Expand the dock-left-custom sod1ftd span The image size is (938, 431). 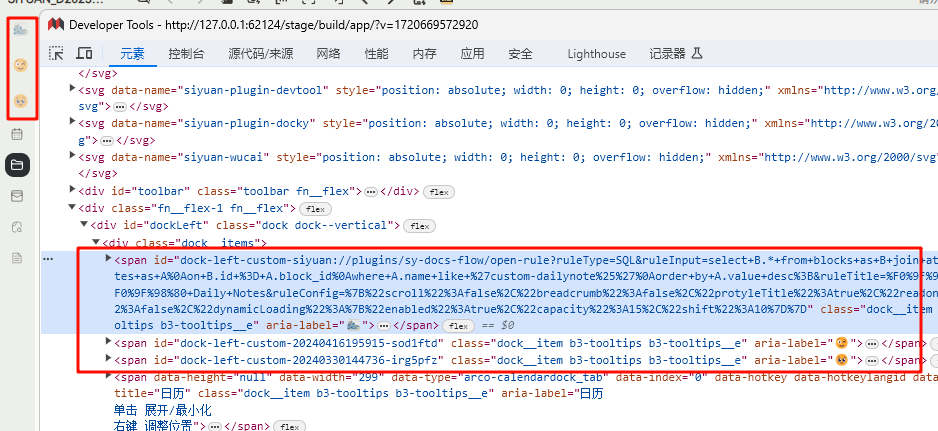coord(108,341)
